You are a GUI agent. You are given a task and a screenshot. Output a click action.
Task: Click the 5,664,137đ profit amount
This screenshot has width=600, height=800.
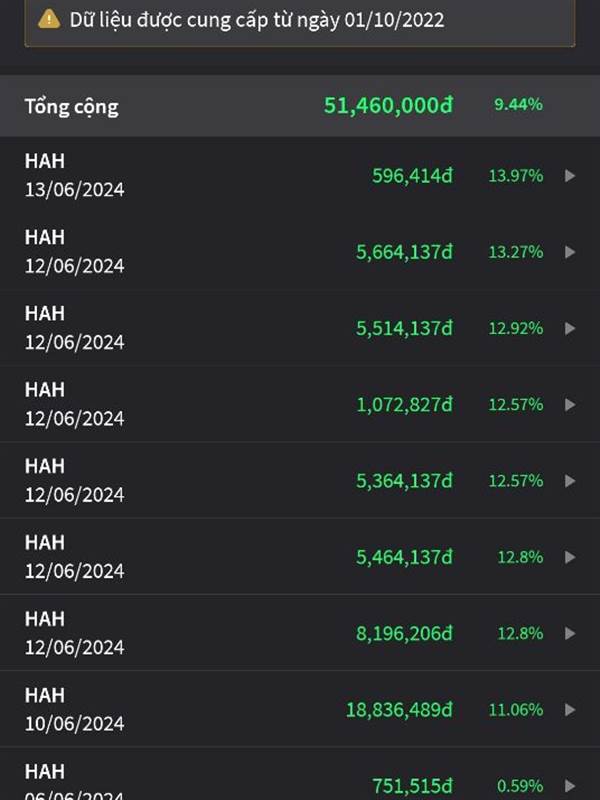click(x=404, y=252)
